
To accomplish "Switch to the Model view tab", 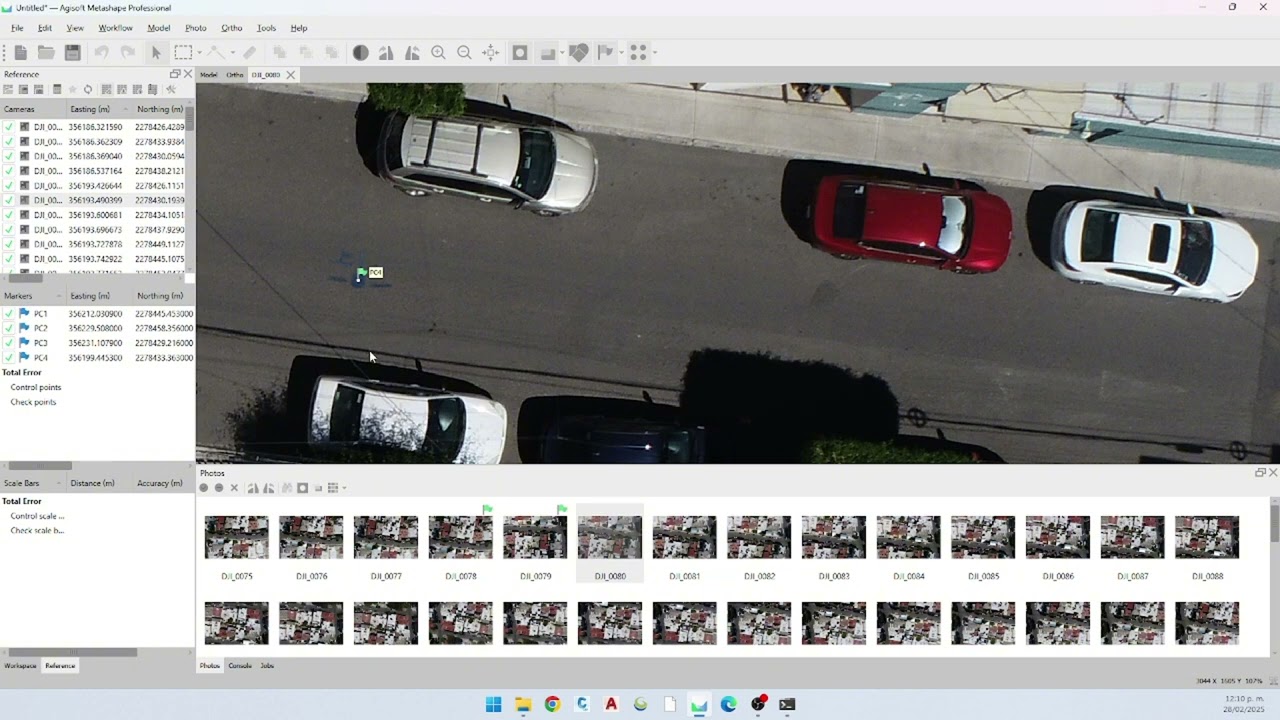I will coord(208,75).
